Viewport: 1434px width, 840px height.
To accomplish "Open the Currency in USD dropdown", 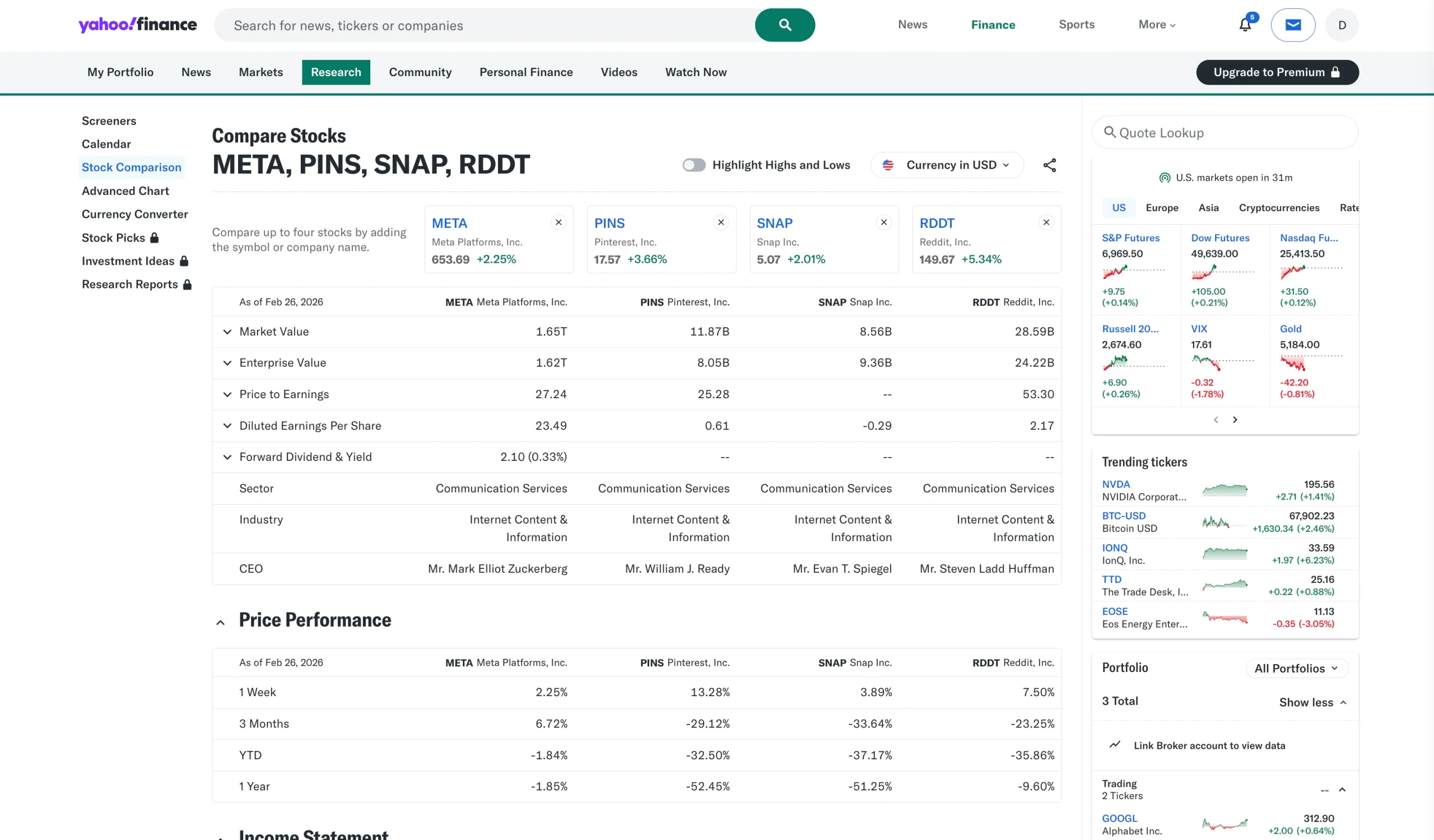I will pyautogui.click(x=947, y=165).
